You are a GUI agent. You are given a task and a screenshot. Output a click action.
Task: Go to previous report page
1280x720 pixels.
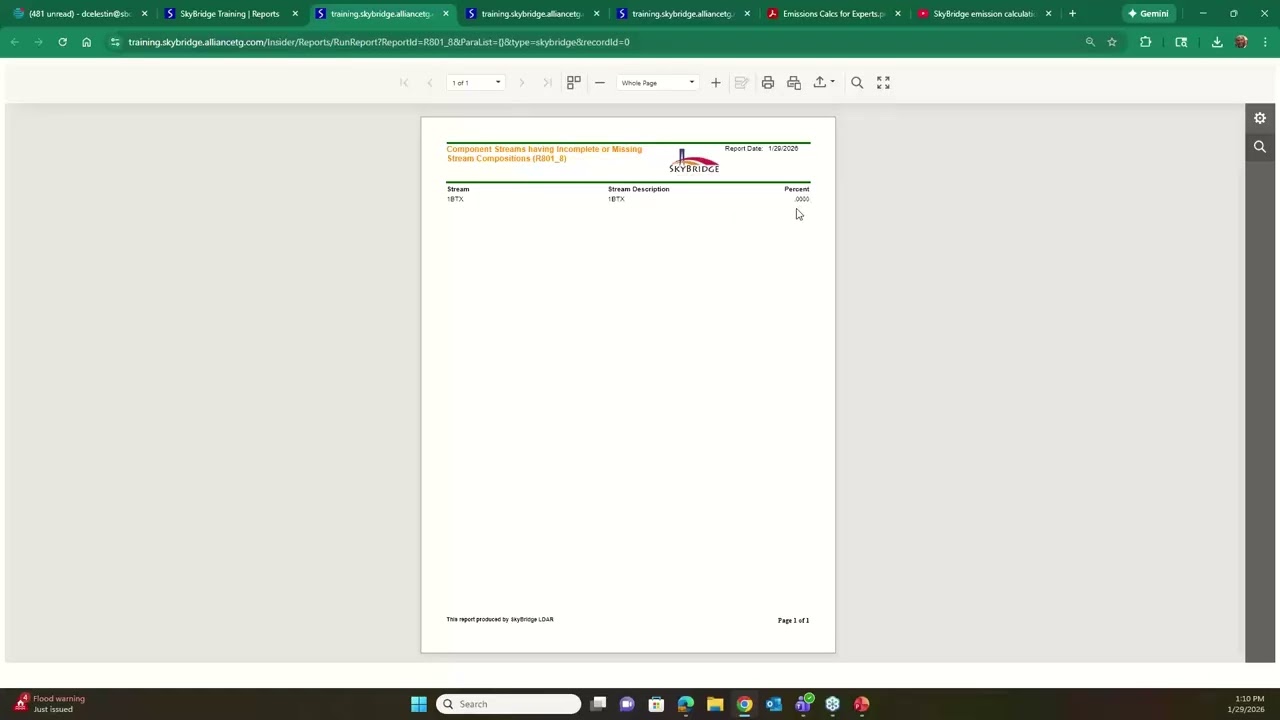pyautogui.click(x=430, y=83)
